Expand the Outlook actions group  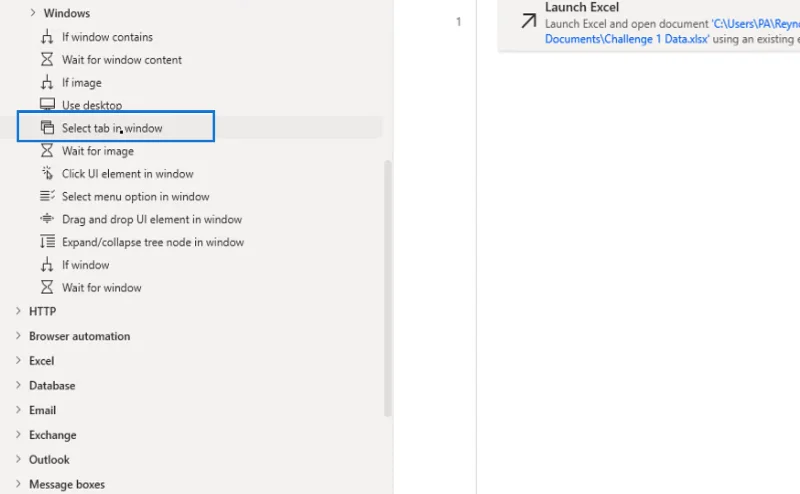click(x=18, y=459)
